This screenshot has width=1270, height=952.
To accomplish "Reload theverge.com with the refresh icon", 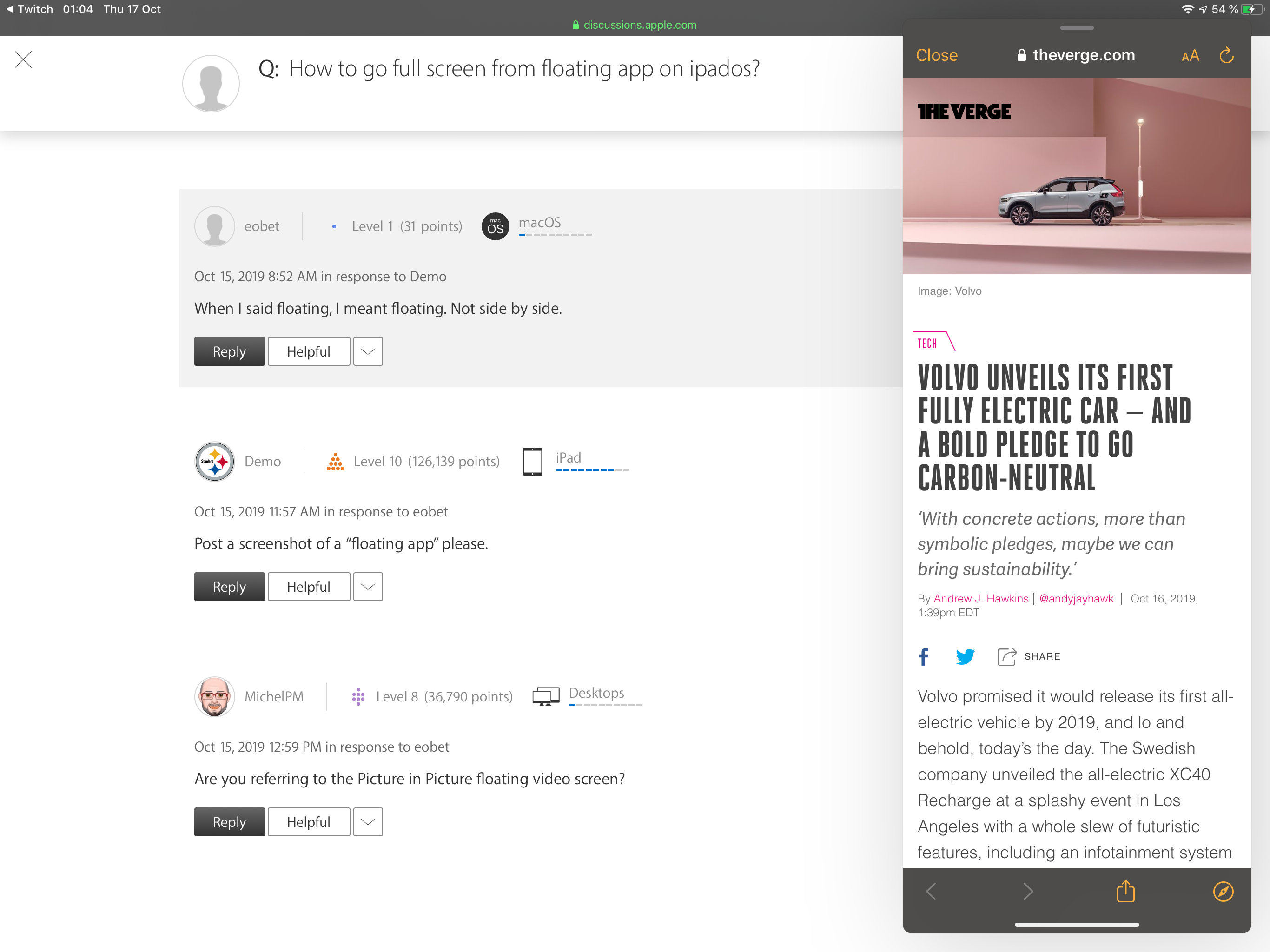I will click(1226, 55).
